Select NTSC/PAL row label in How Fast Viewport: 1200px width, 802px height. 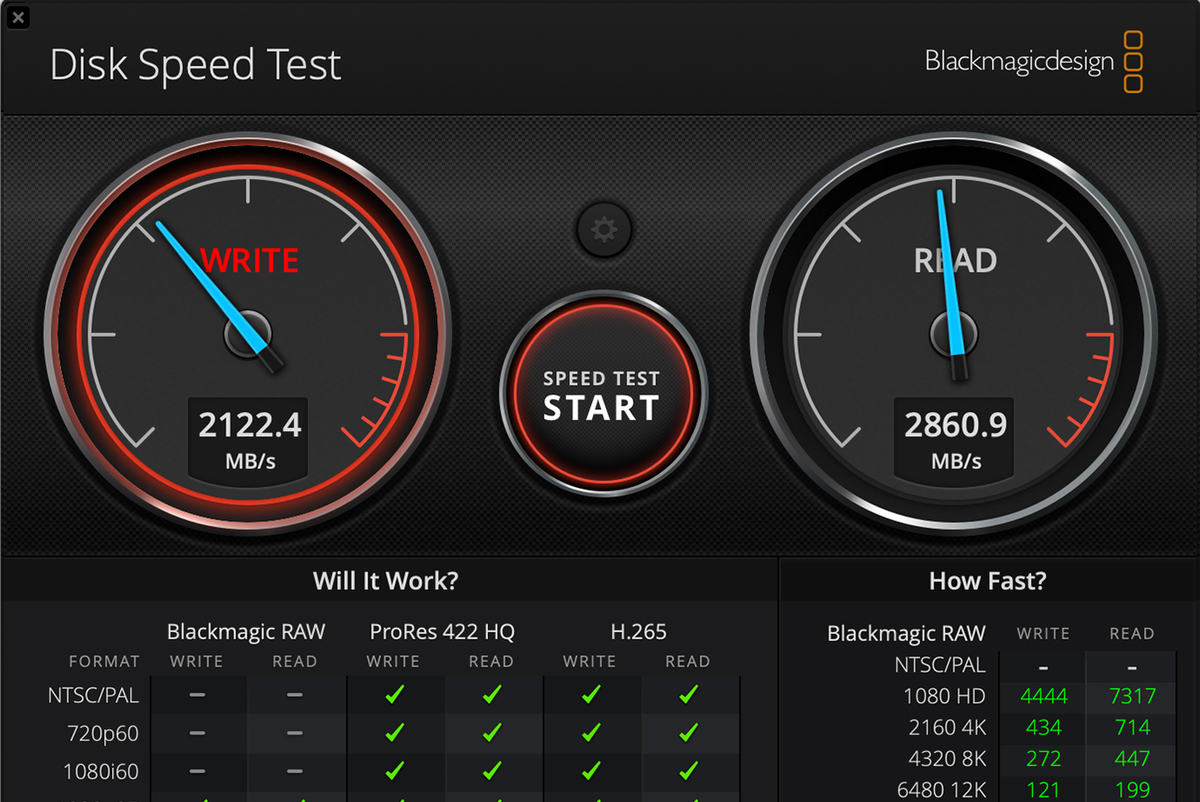click(940, 665)
